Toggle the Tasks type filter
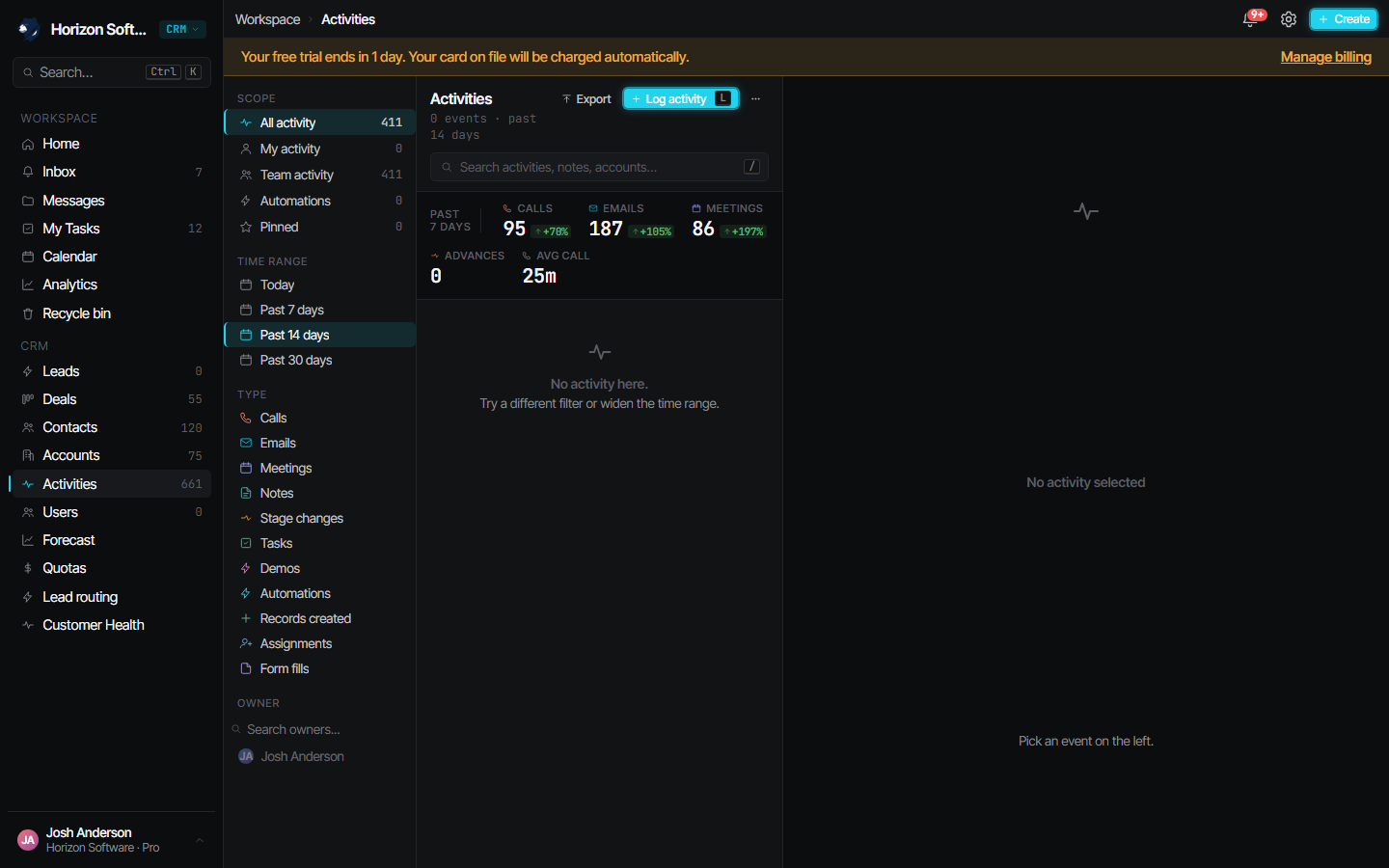 point(320,543)
